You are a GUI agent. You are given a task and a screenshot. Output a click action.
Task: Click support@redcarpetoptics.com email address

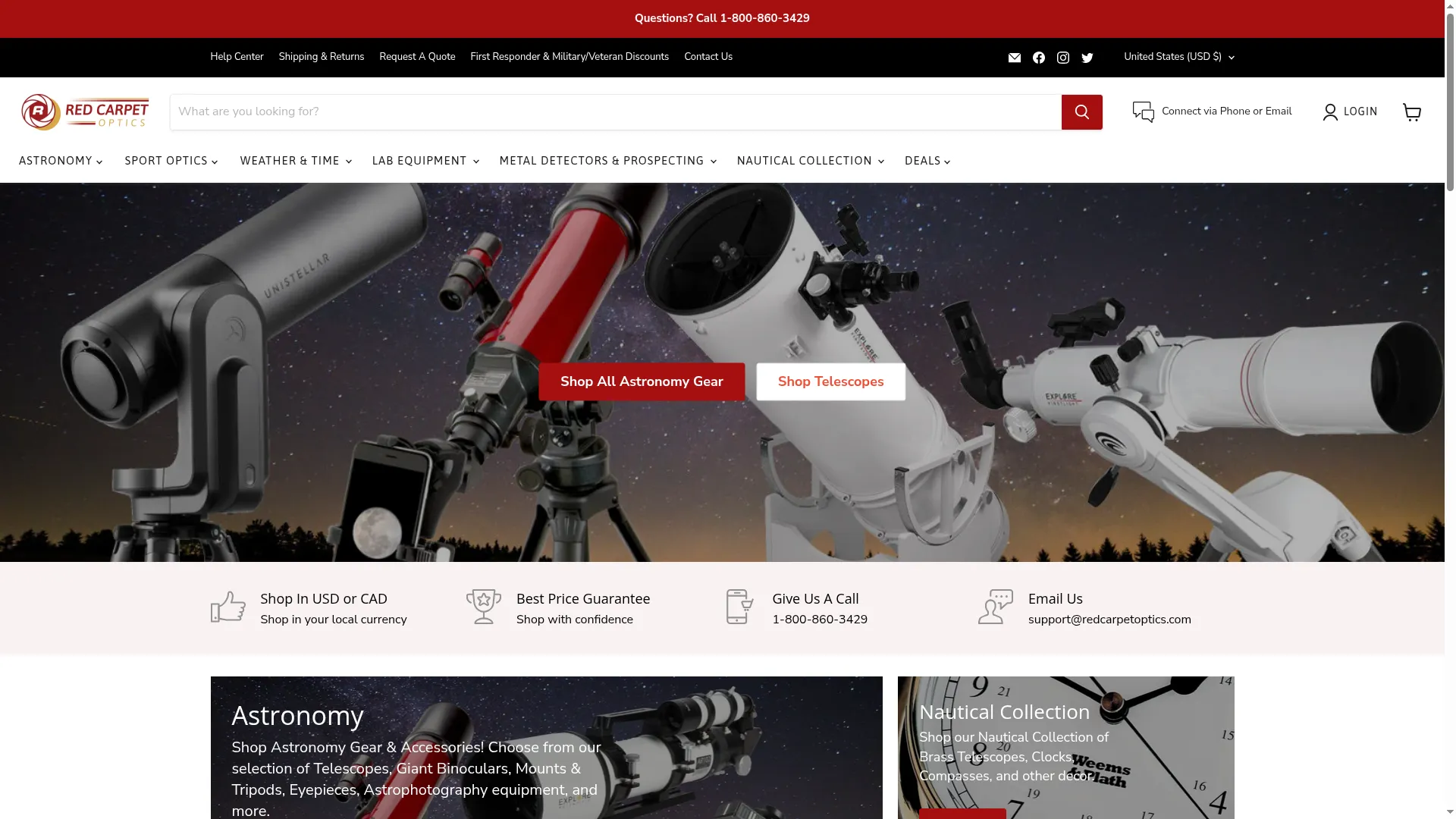point(1109,620)
